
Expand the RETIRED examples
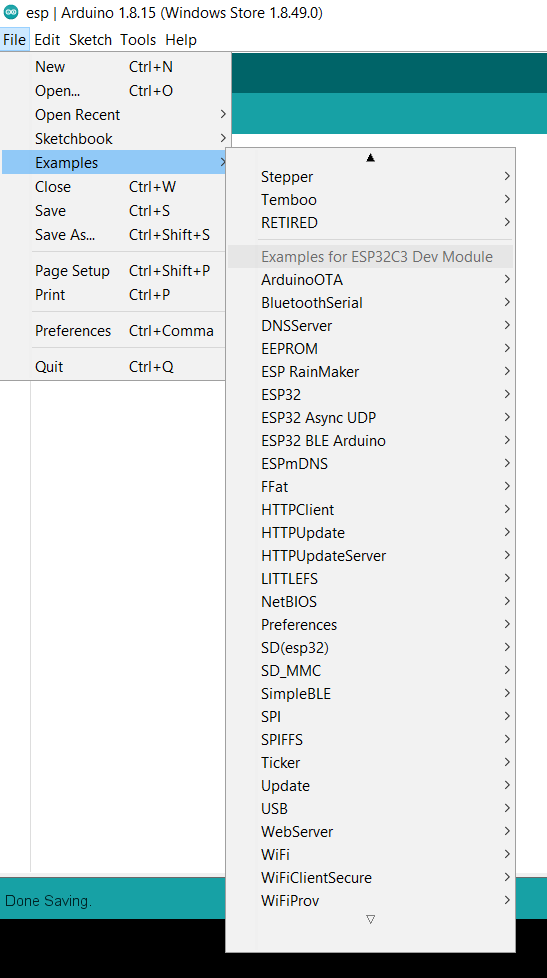(370, 222)
